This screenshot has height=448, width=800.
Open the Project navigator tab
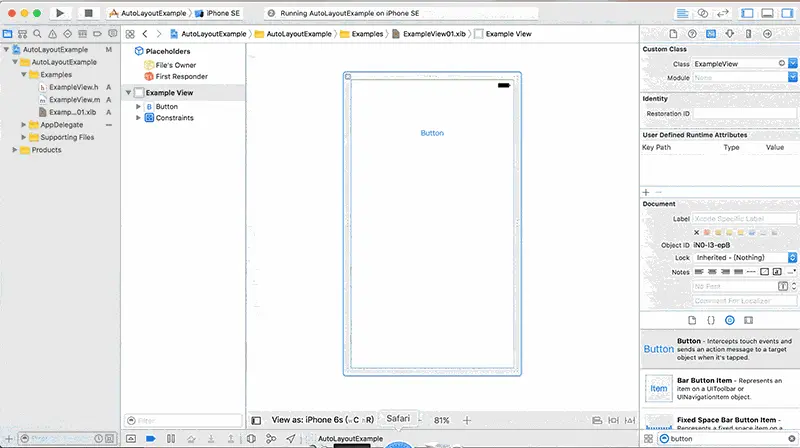(7, 34)
